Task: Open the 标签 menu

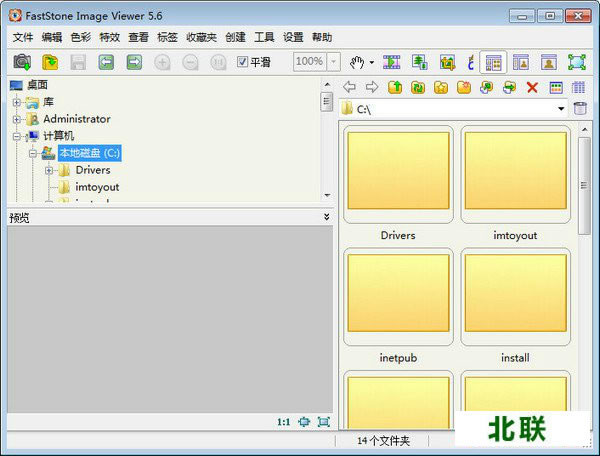Action: 167,37
